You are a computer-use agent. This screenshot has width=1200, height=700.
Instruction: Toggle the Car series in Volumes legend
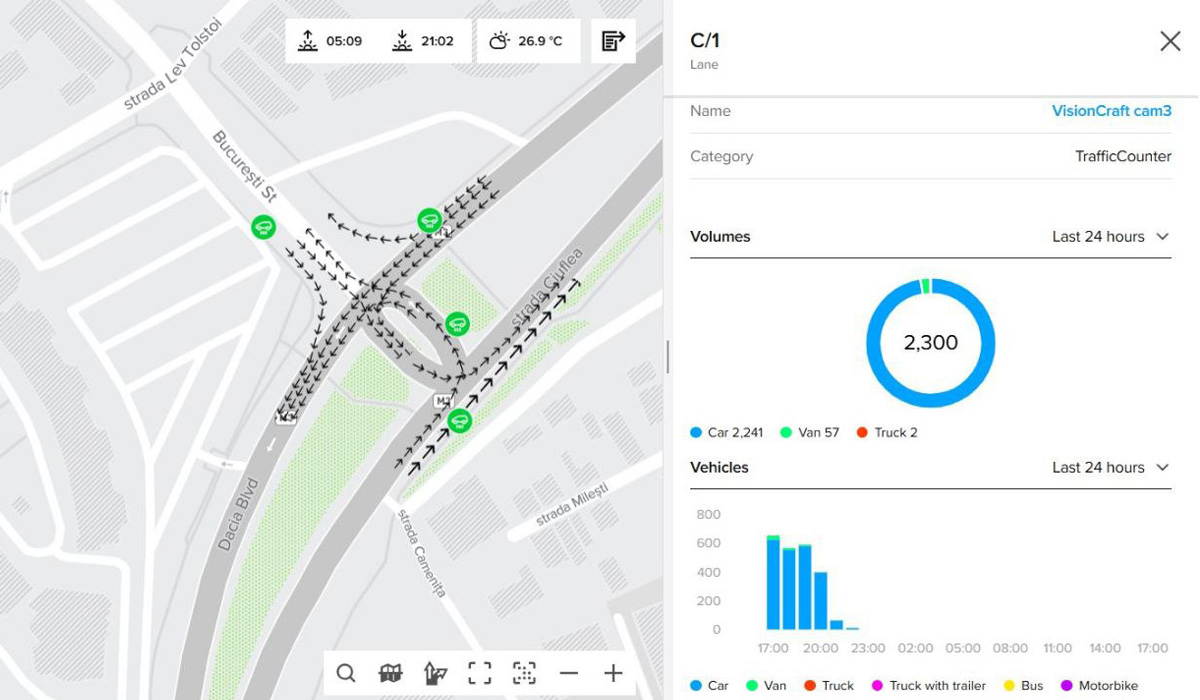(x=726, y=433)
